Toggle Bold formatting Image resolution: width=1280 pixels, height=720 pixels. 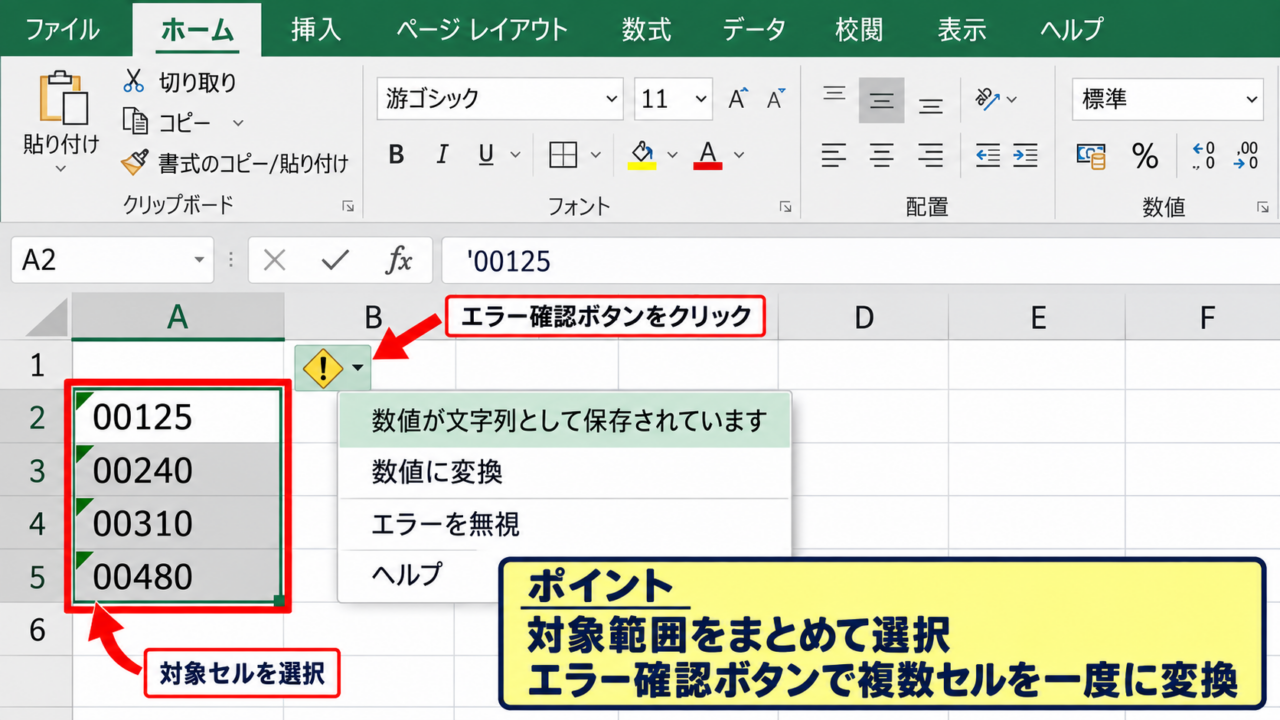click(397, 155)
